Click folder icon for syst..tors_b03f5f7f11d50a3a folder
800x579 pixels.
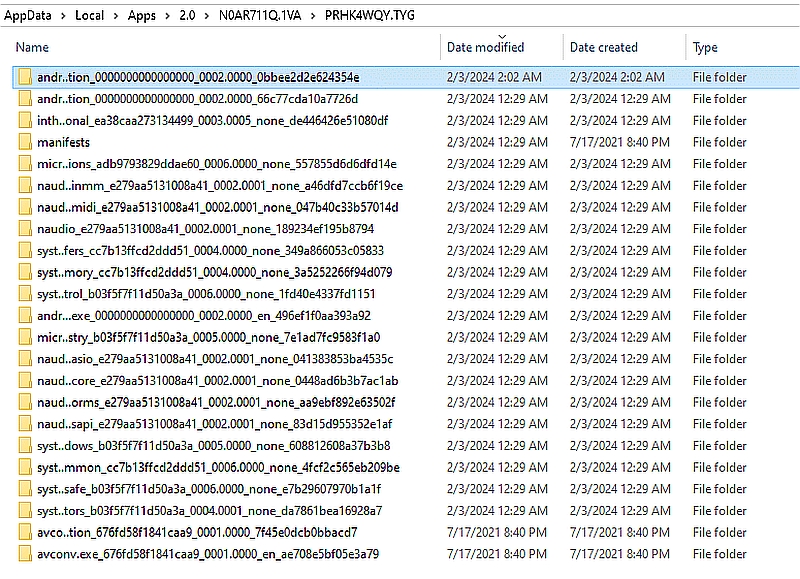click(24, 511)
